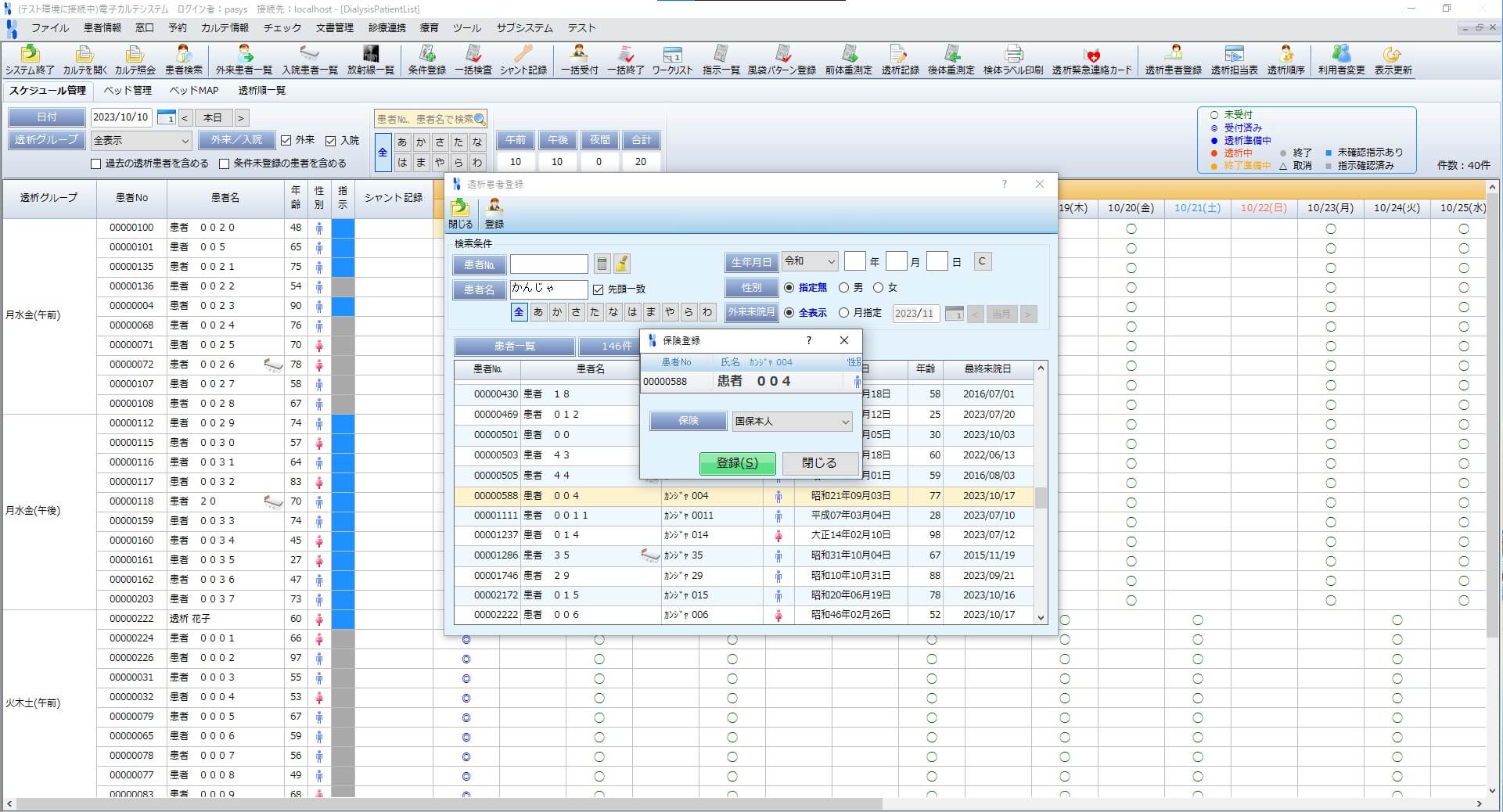Toggle the 先頭一致 checkbox
This screenshot has width=1503, height=812.
(x=599, y=289)
